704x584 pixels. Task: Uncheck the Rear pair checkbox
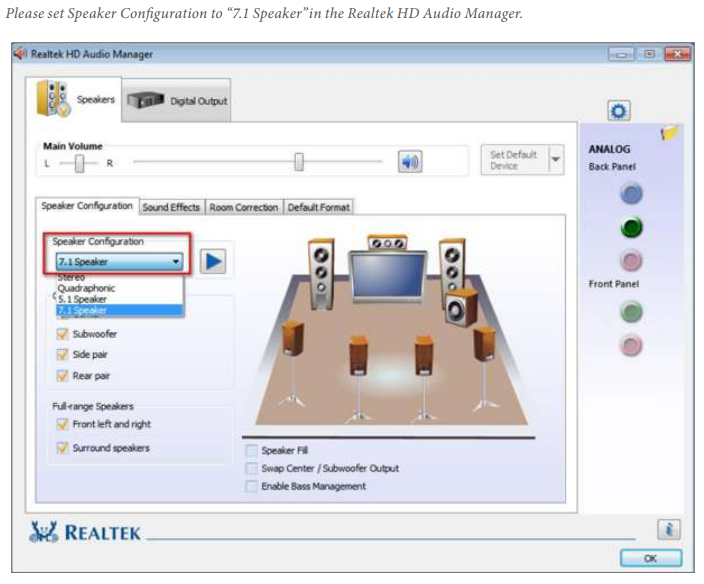click(62, 376)
